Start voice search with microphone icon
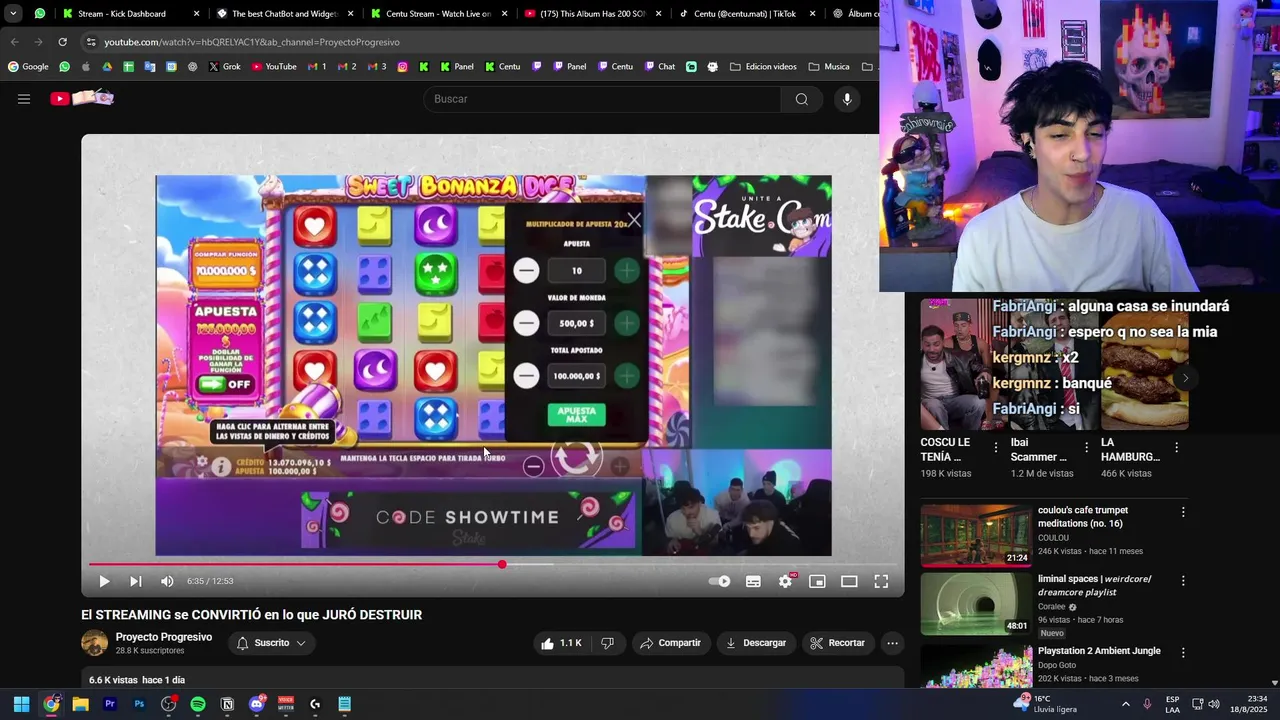The height and width of the screenshot is (720, 1280). click(x=847, y=99)
